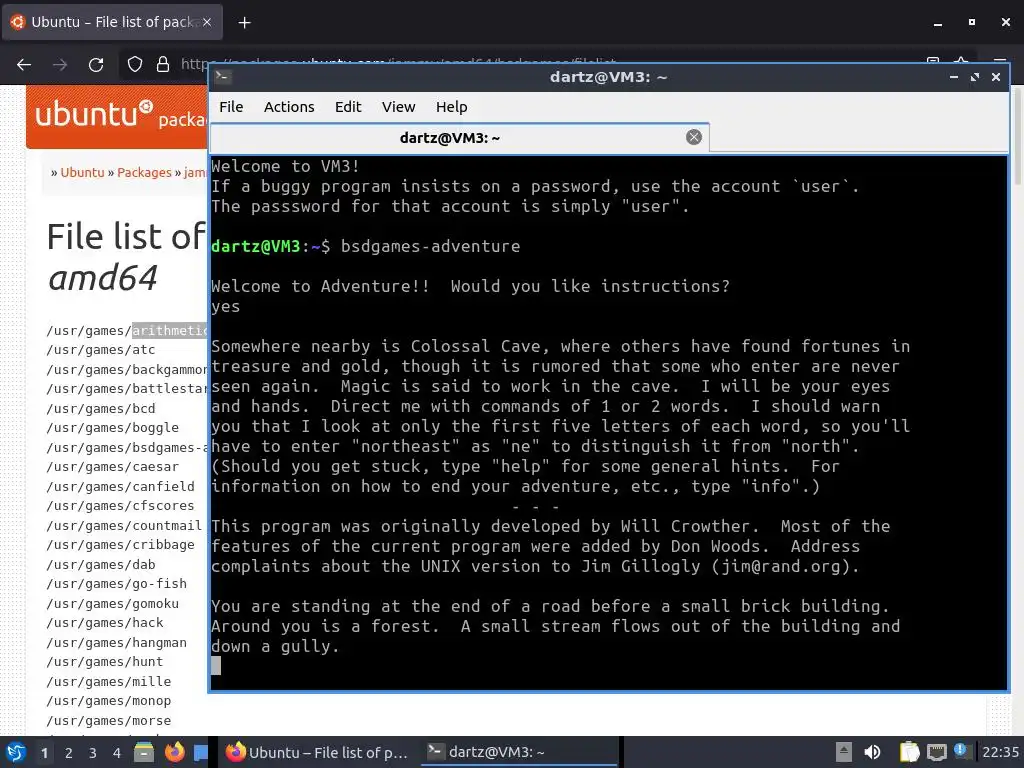The image size is (1024, 768).
Task: Open the volume control tray icon
Action: [x=872, y=752]
